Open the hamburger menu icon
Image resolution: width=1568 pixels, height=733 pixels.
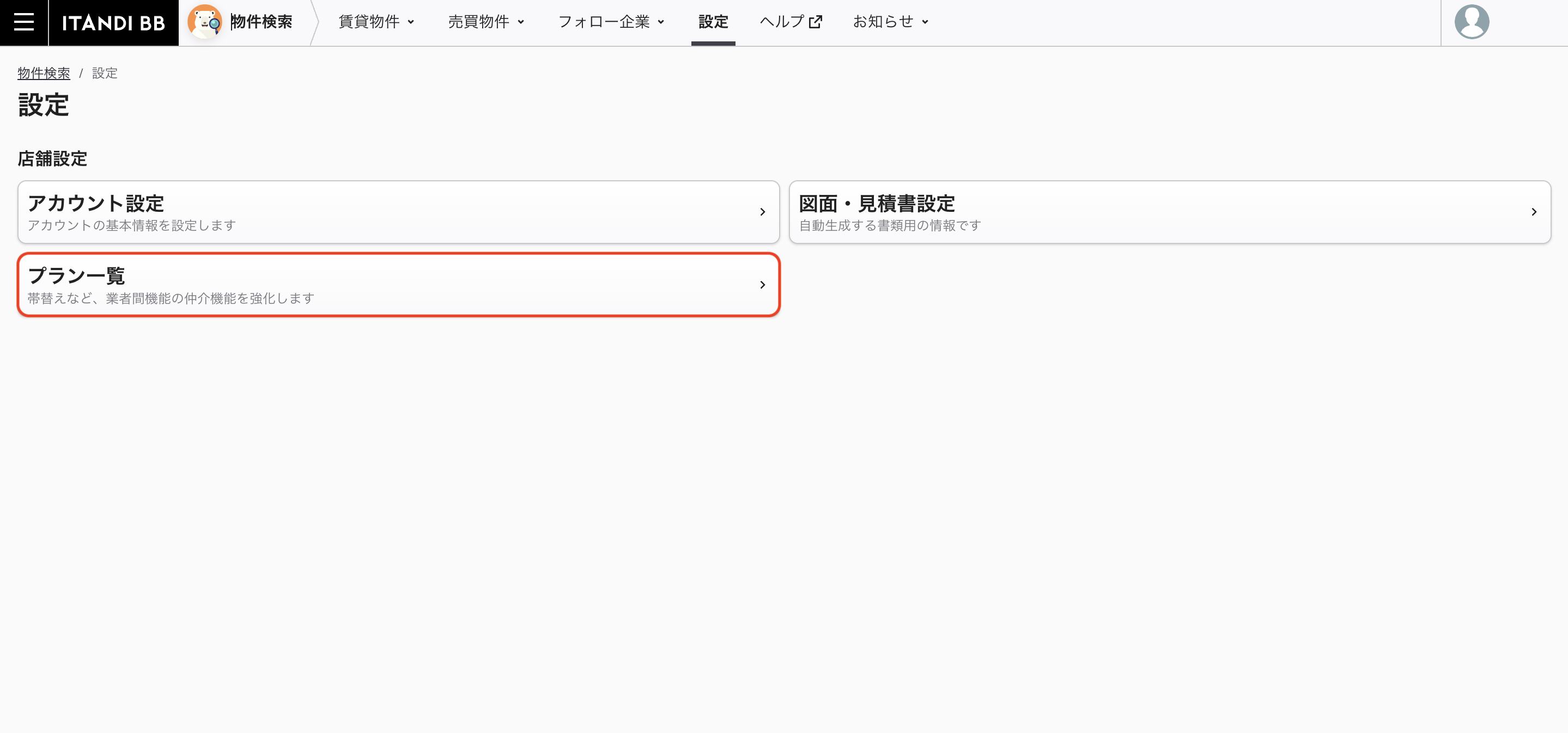[x=24, y=22]
